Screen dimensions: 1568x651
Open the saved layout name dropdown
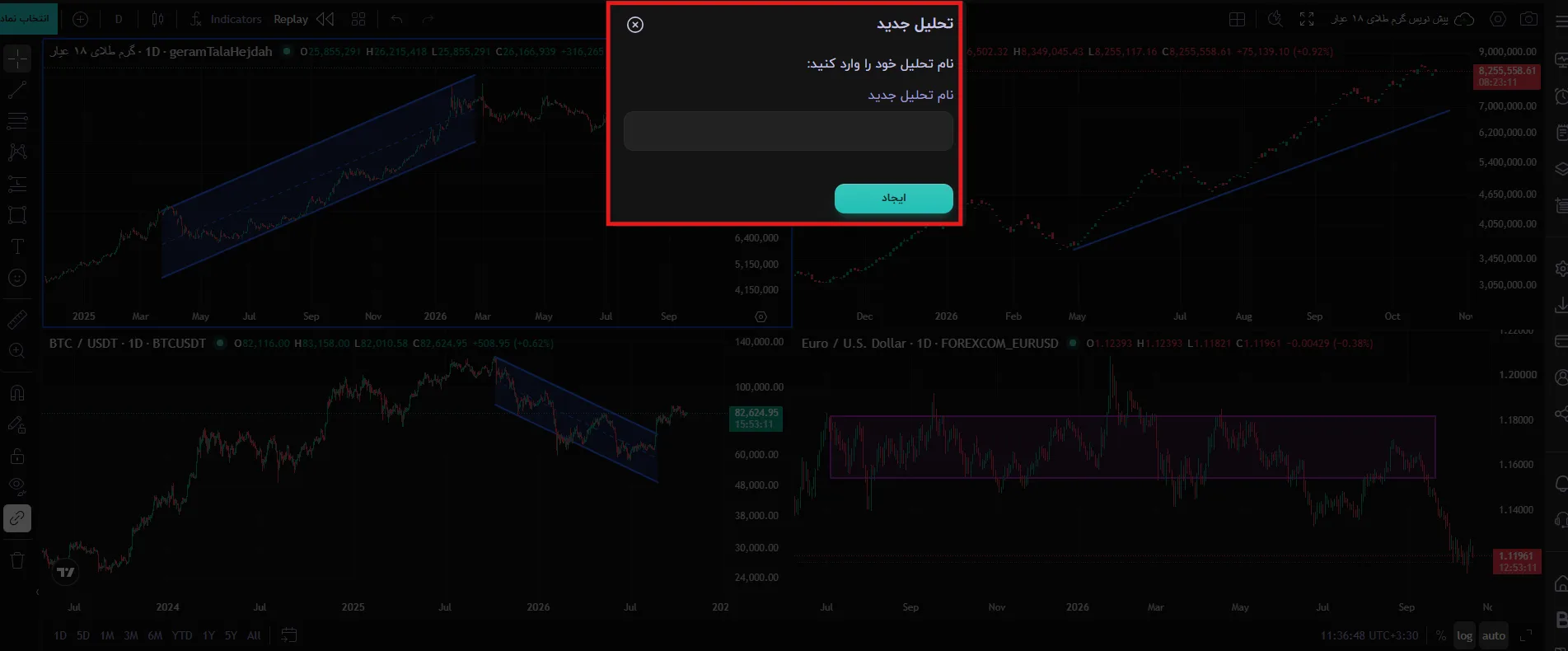point(1402,19)
